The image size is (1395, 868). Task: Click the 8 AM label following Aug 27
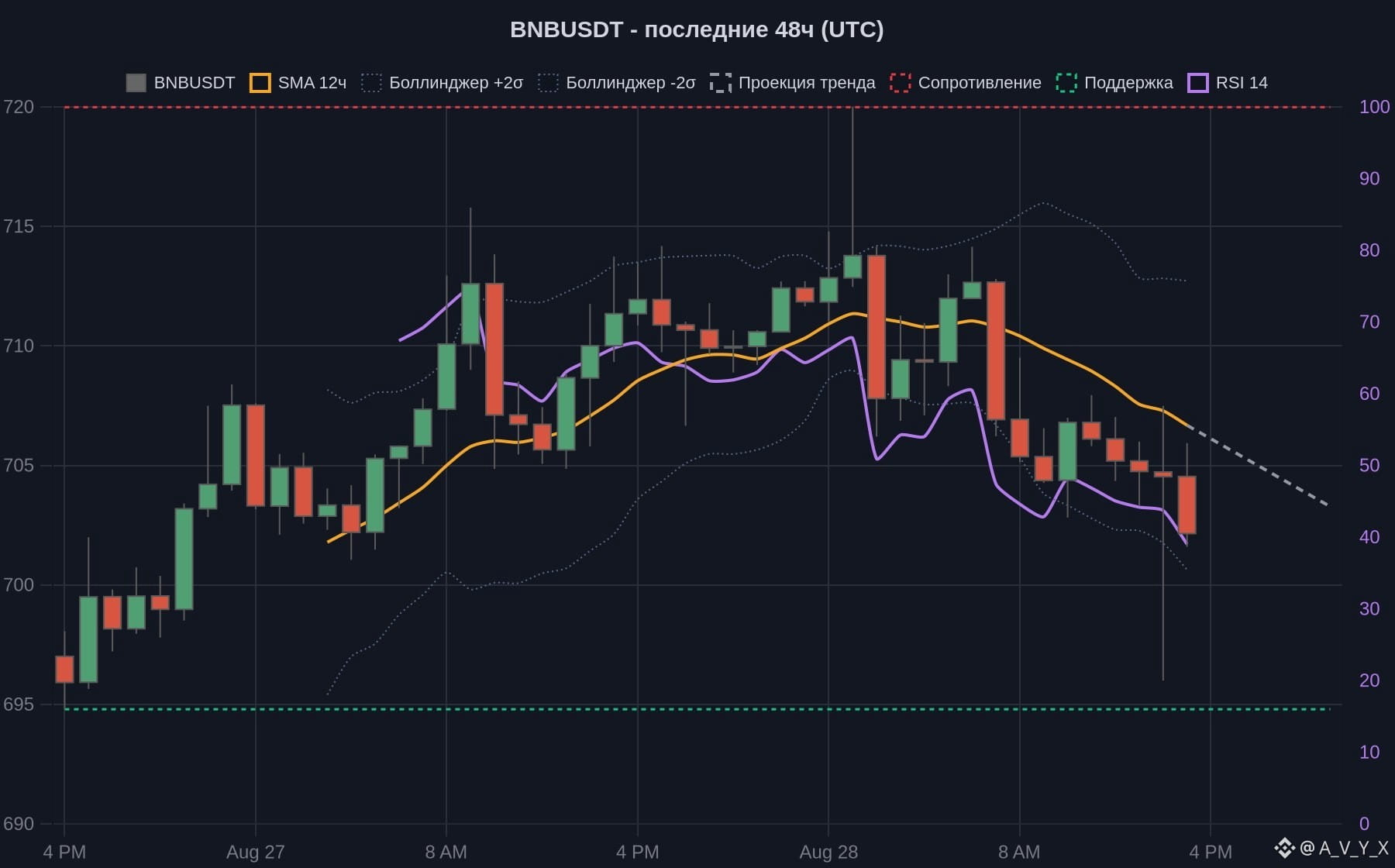(446, 852)
